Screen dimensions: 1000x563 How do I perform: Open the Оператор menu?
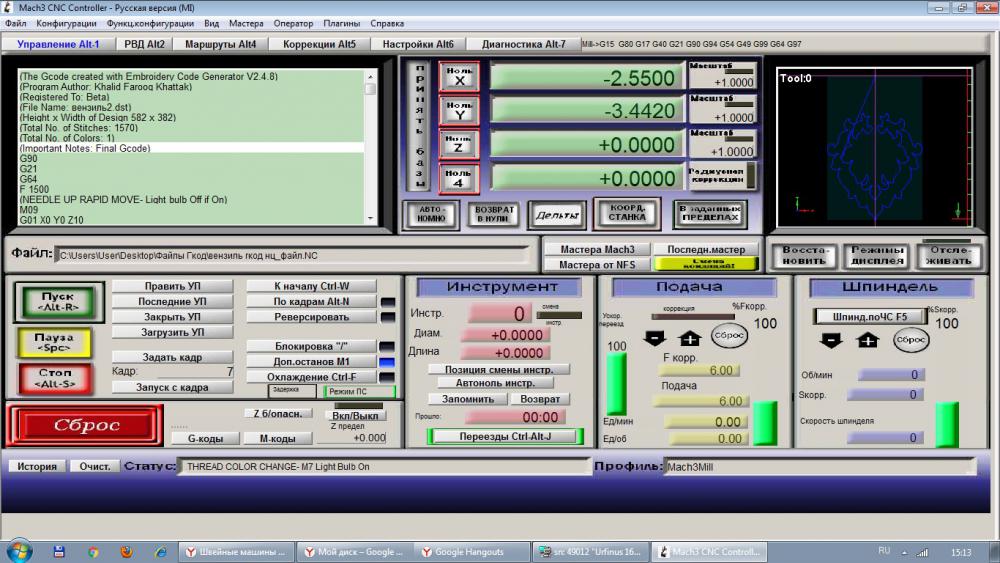pos(293,24)
